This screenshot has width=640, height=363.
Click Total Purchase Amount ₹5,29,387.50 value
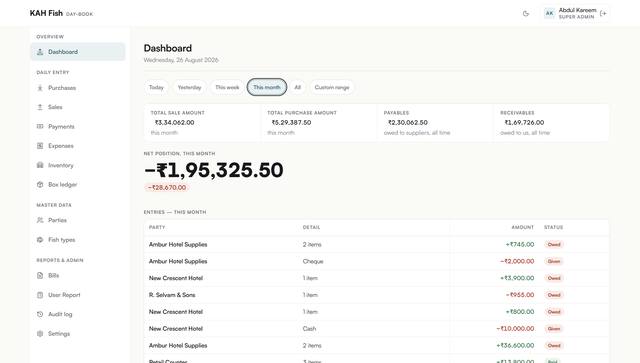291,122
